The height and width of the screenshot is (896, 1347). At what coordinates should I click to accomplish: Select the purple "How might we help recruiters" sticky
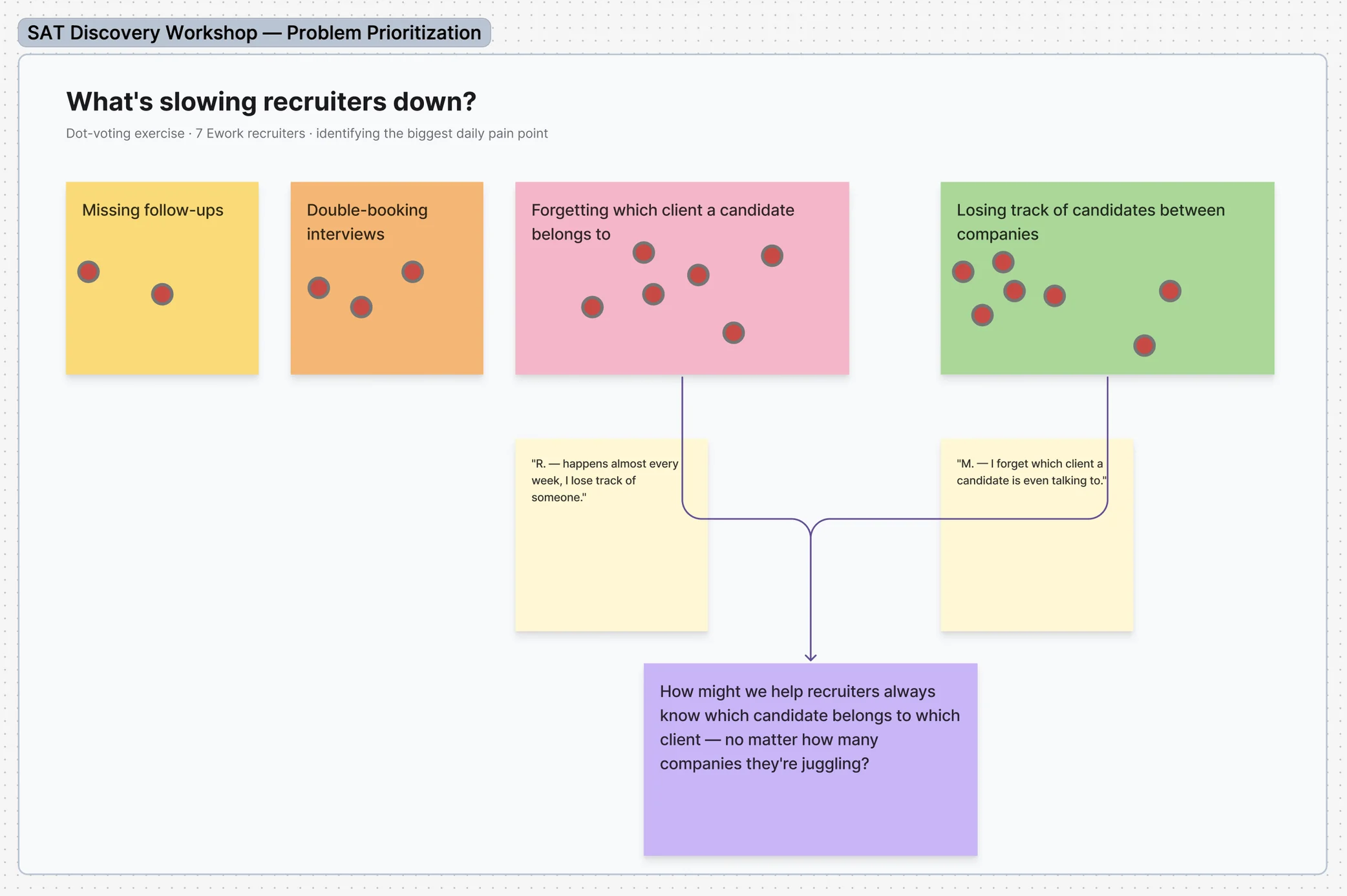pyautogui.click(x=811, y=760)
